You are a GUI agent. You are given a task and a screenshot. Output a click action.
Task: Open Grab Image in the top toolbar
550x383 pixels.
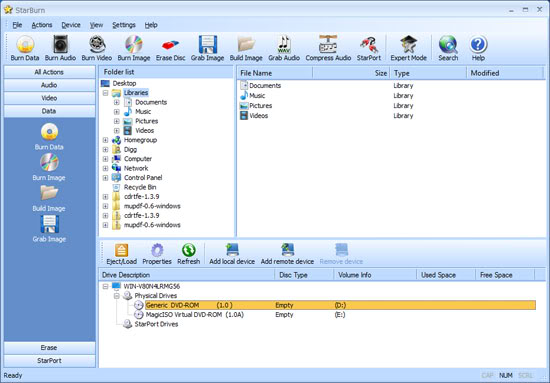tap(207, 48)
